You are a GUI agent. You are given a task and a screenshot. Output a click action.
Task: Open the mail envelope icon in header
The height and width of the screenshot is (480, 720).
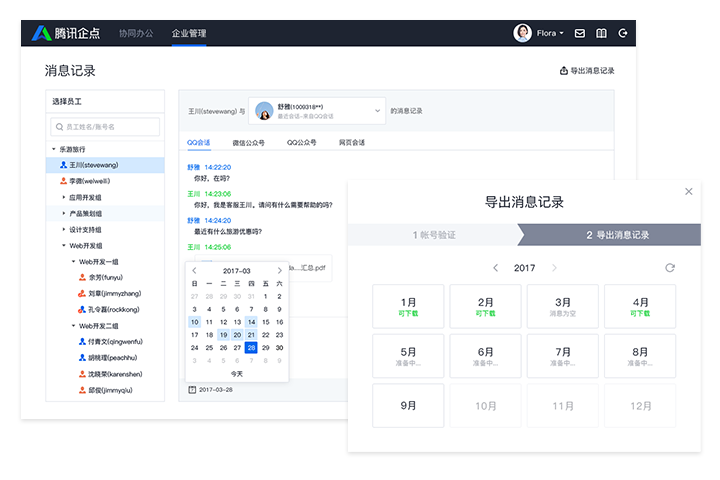click(579, 33)
